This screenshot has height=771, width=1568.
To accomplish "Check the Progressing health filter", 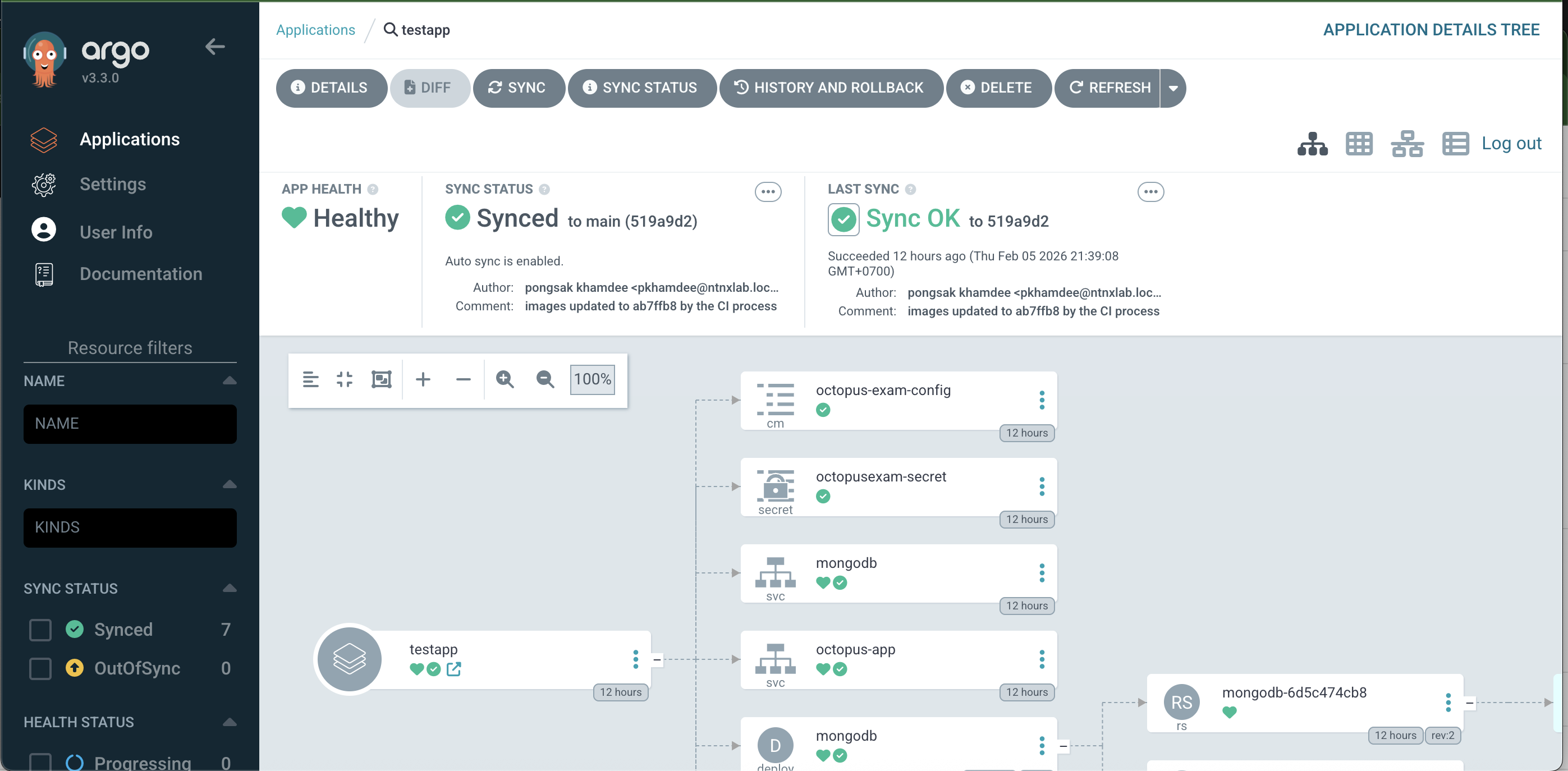I will (x=40, y=761).
